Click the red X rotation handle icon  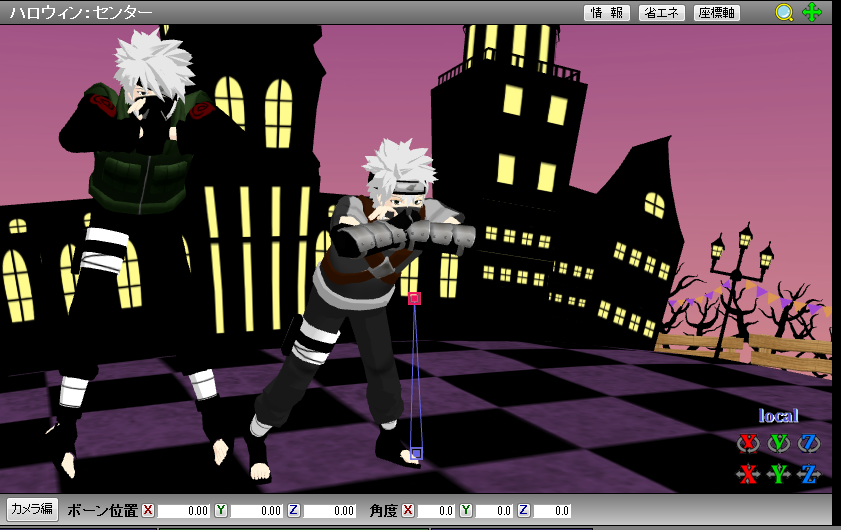pos(748,443)
